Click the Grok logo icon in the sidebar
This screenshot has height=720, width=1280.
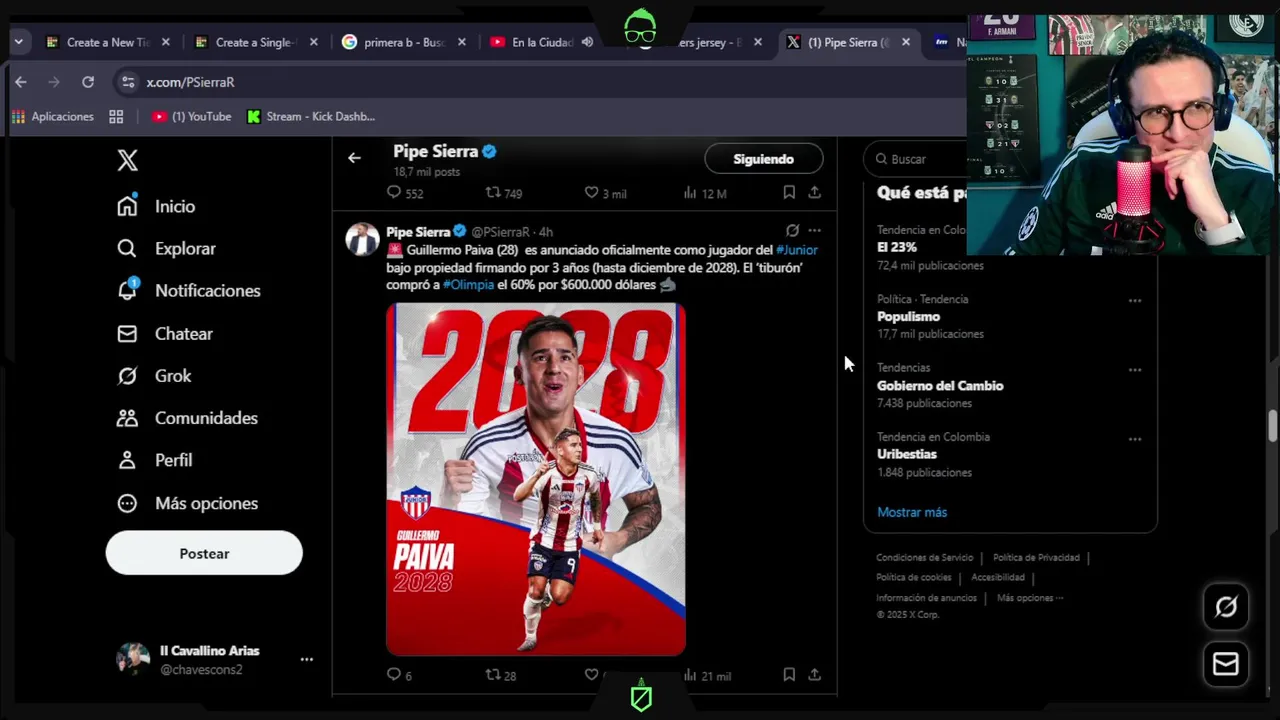(x=127, y=376)
